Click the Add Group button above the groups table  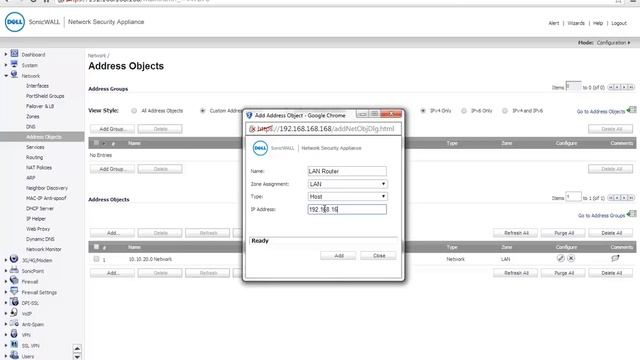coord(112,129)
